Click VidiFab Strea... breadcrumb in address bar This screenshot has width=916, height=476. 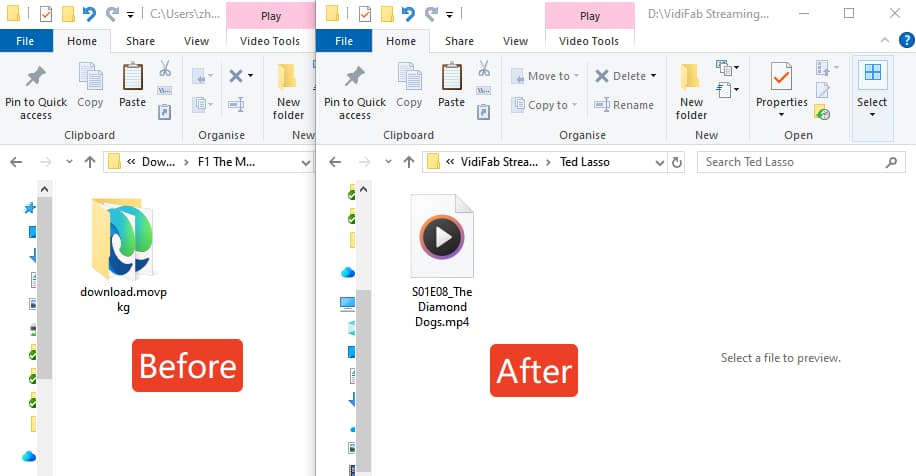pyautogui.click(x=499, y=162)
